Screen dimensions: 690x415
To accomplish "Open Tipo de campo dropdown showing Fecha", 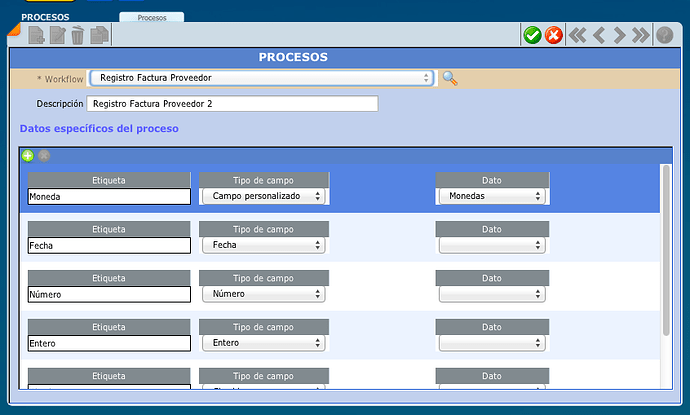I will (264, 245).
